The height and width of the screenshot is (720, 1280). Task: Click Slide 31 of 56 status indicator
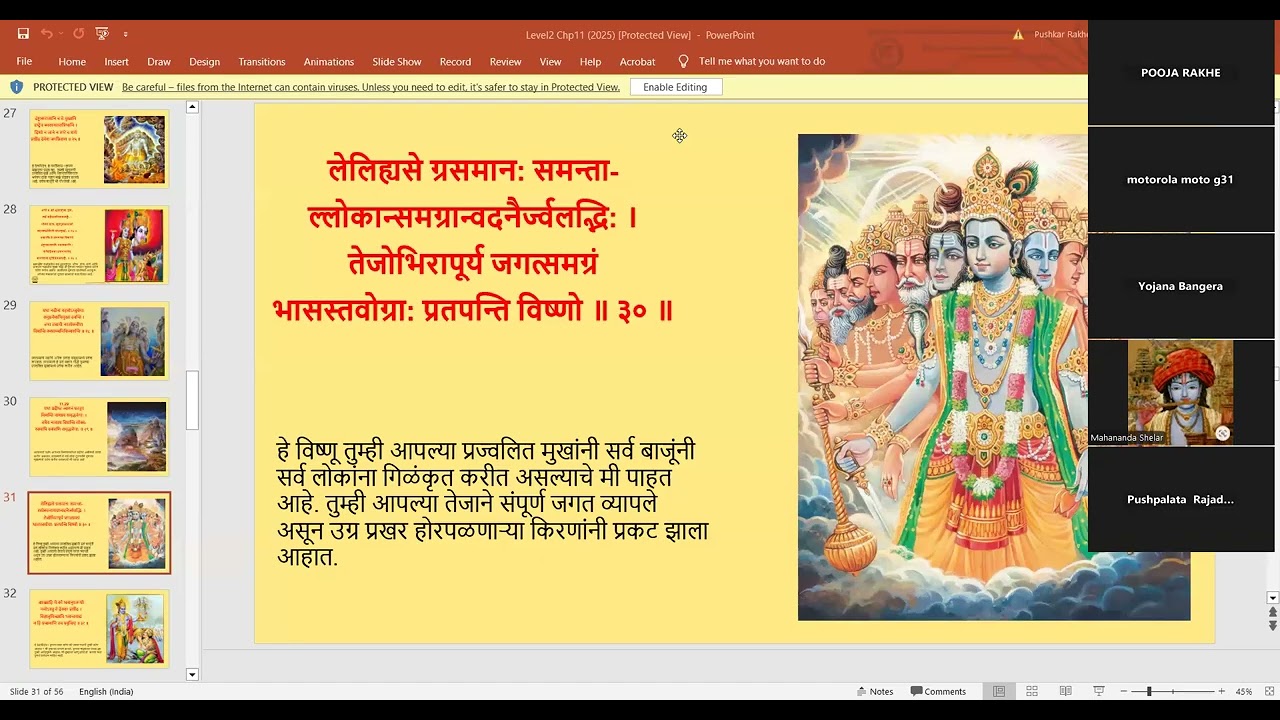click(x=36, y=692)
